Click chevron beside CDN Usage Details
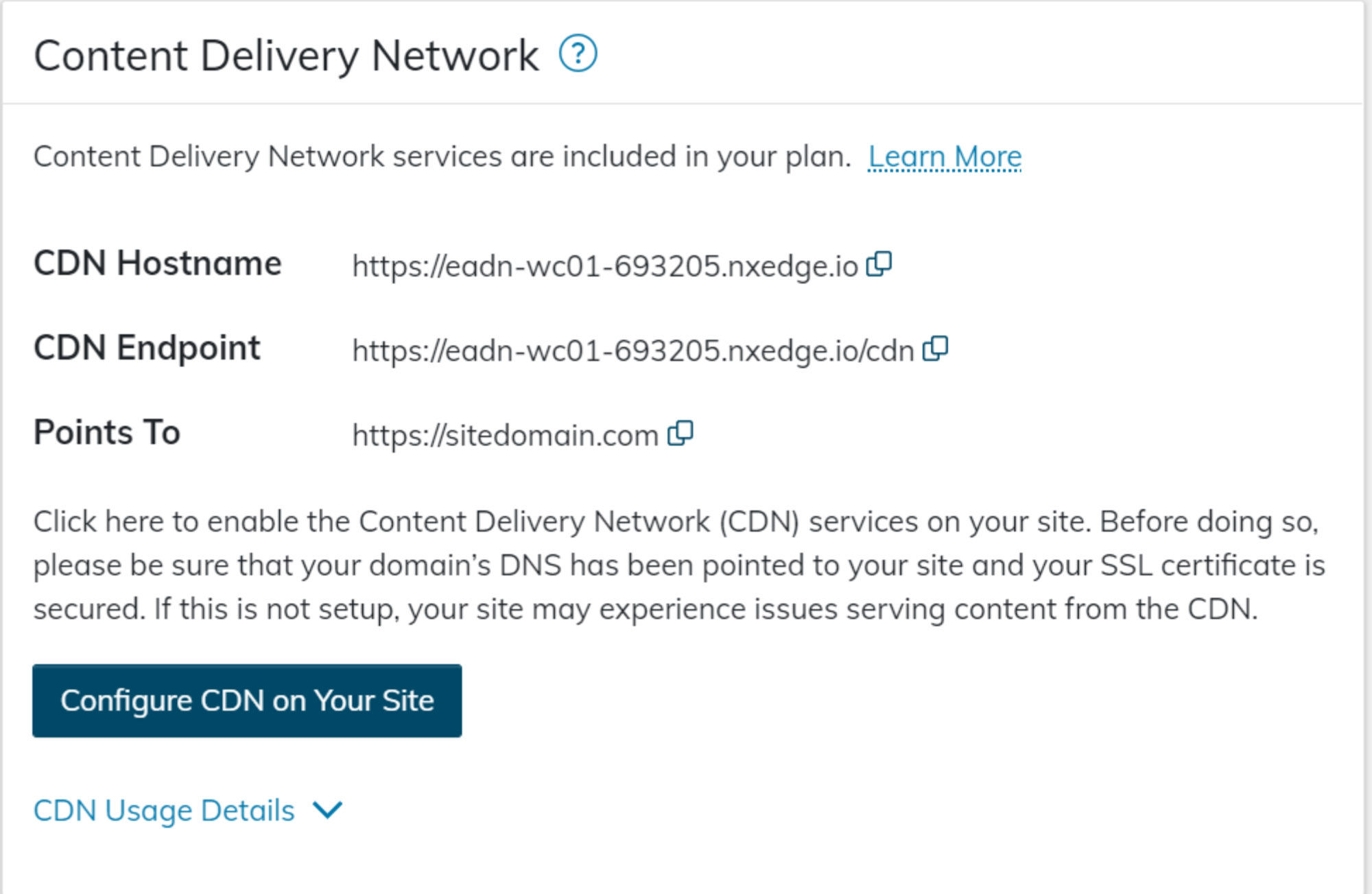Image resolution: width=1372 pixels, height=894 pixels. tap(327, 810)
